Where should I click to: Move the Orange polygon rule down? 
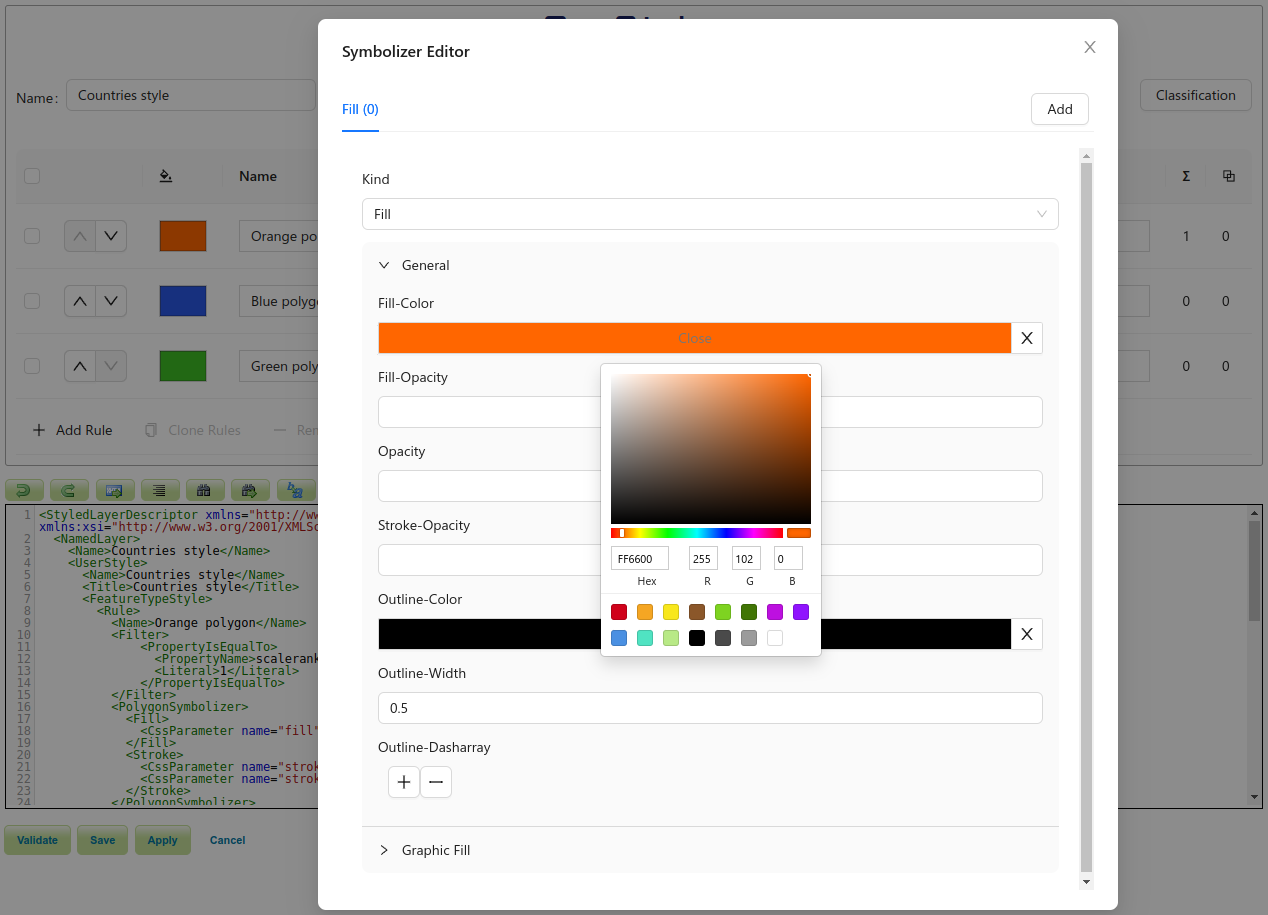111,236
